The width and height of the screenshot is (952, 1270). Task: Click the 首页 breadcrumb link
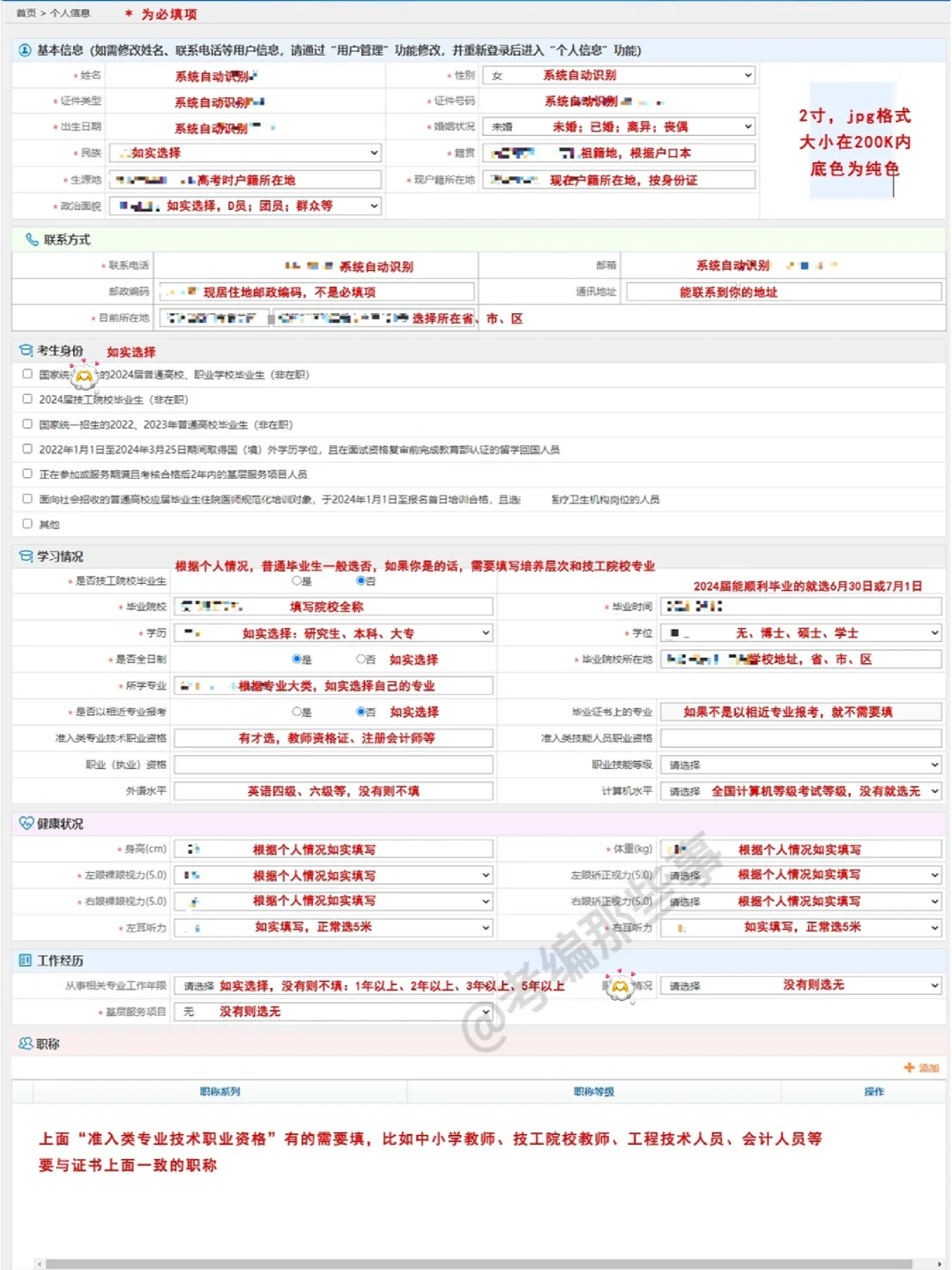(x=26, y=13)
